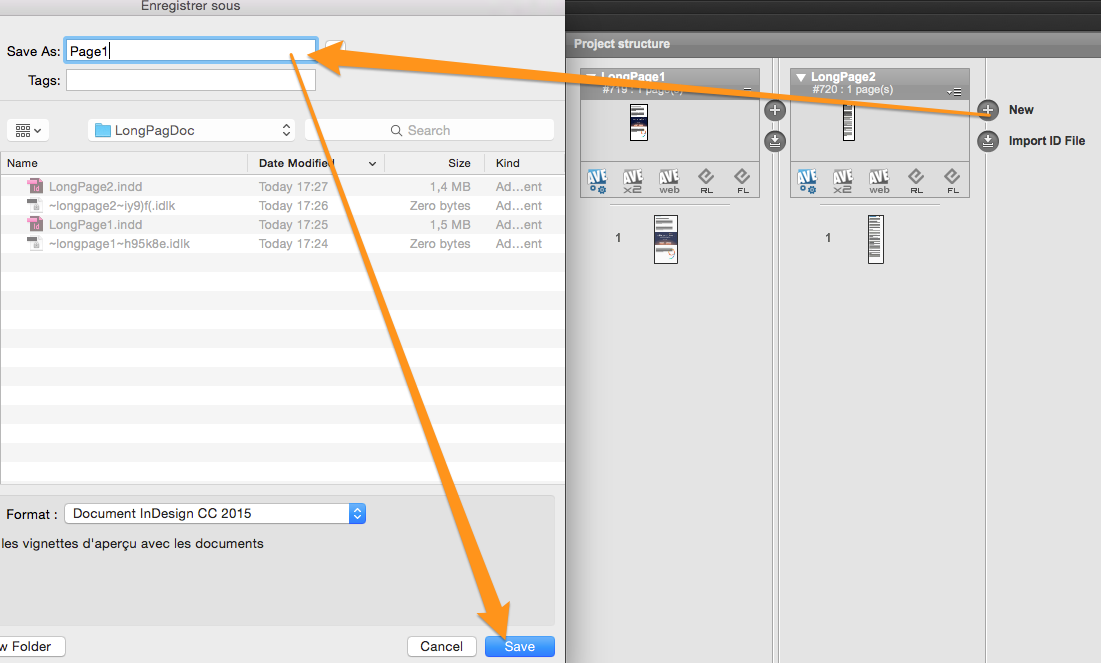Select FL export icon under LongPage2
1101x663 pixels.
click(x=952, y=181)
